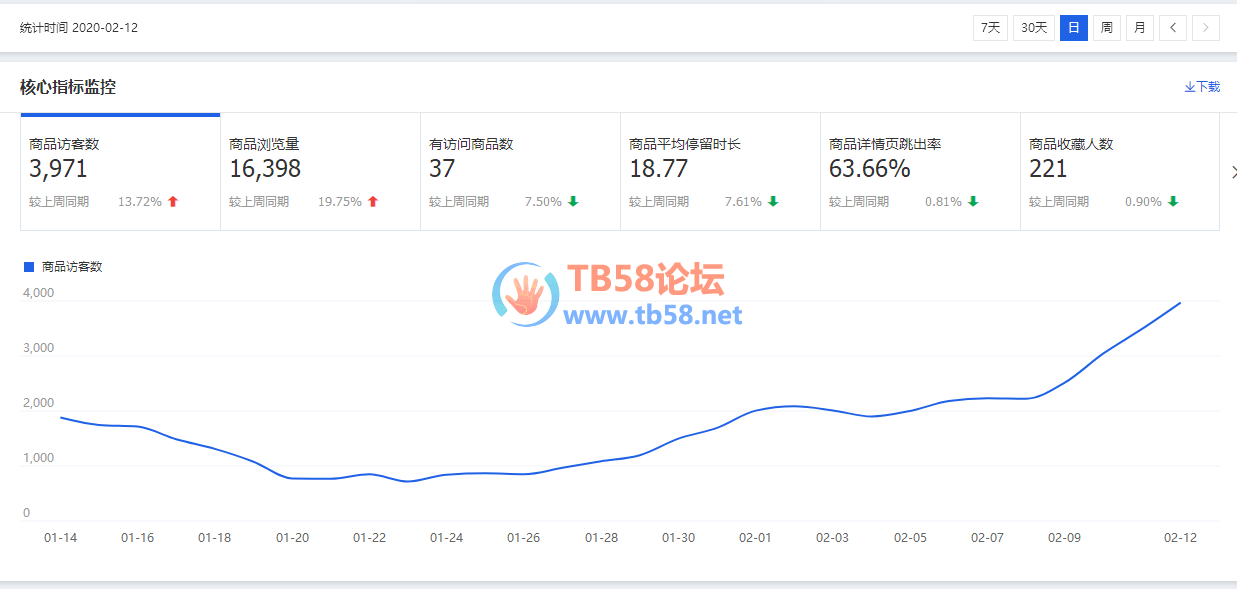Click the chart line endpoint at 02-12
This screenshot has height=589, width=1237.
(1180, 303)
